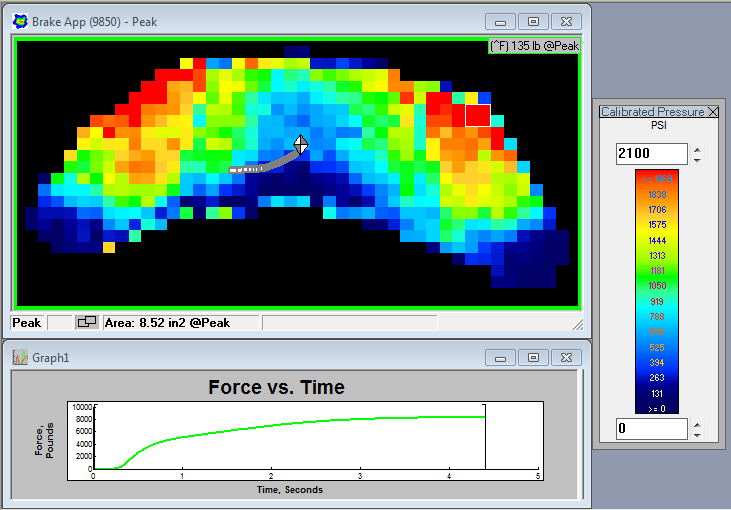
Task: Click the 2100 upper pressure limit field
Action: (x=651, y=154)
